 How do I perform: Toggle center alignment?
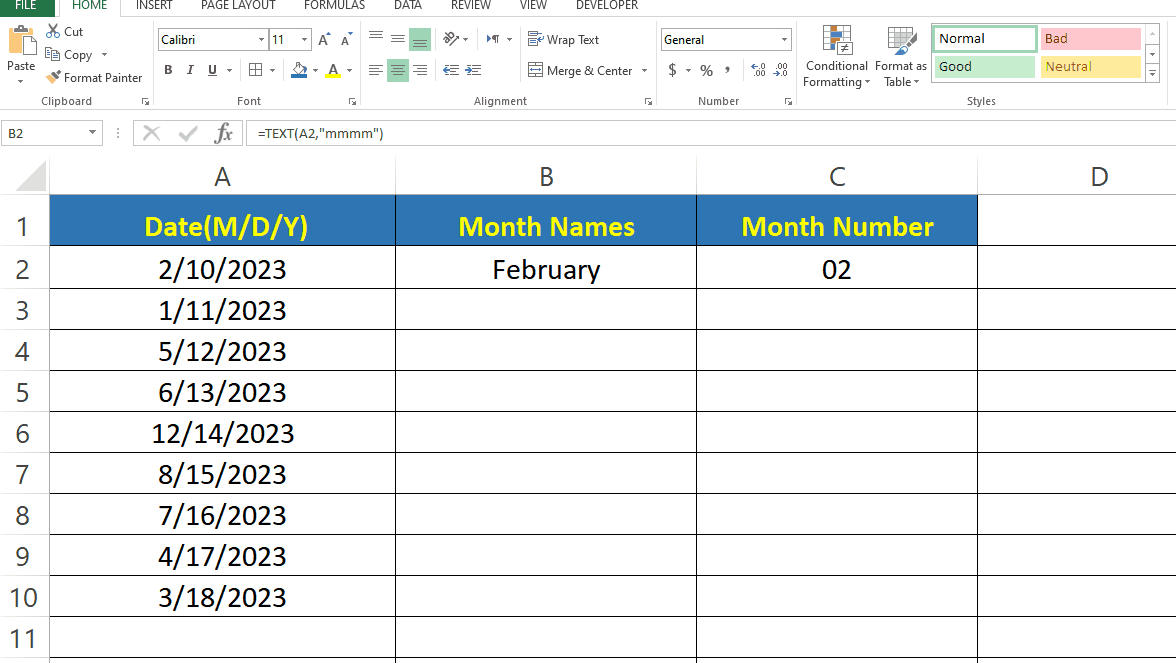(x=398, y=70)
